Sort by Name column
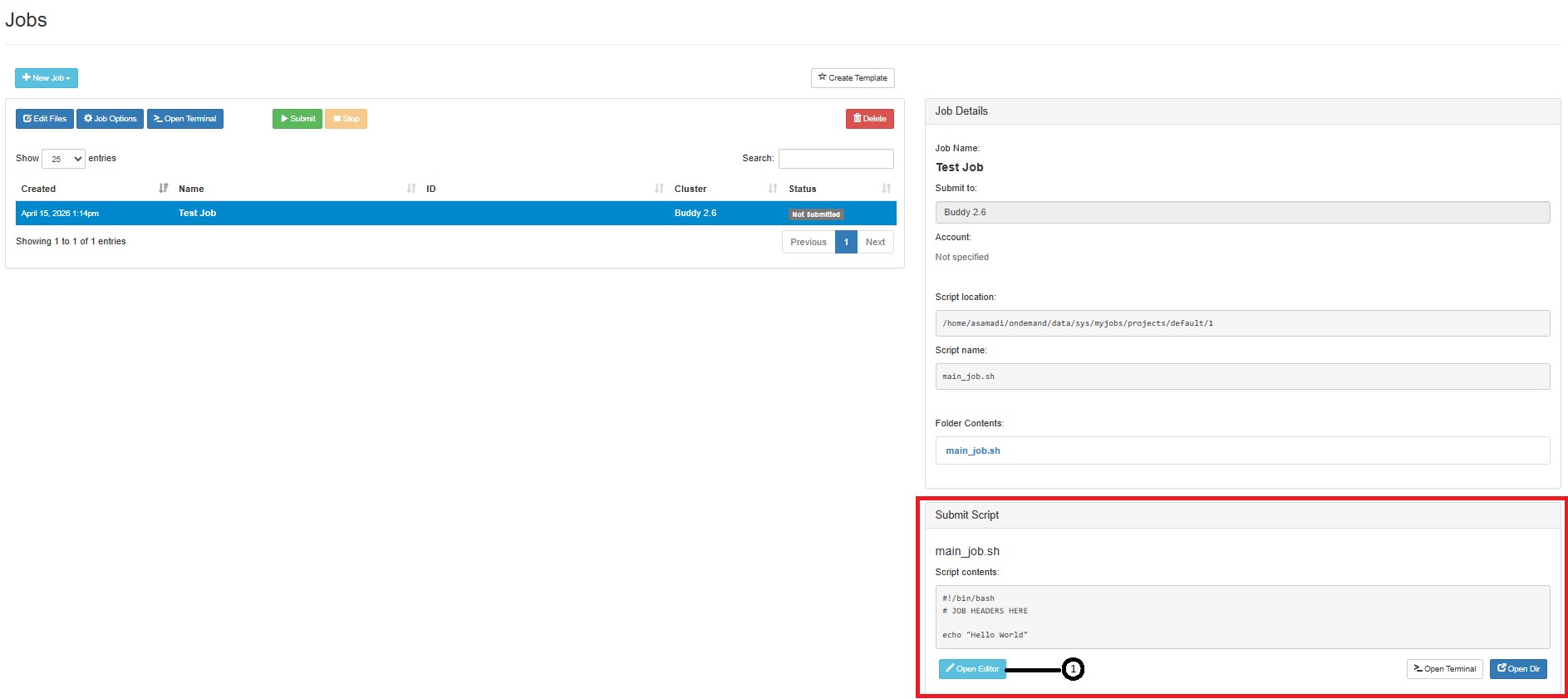The width and height of the screenshot is (1568, 699). tap(297, 189)
